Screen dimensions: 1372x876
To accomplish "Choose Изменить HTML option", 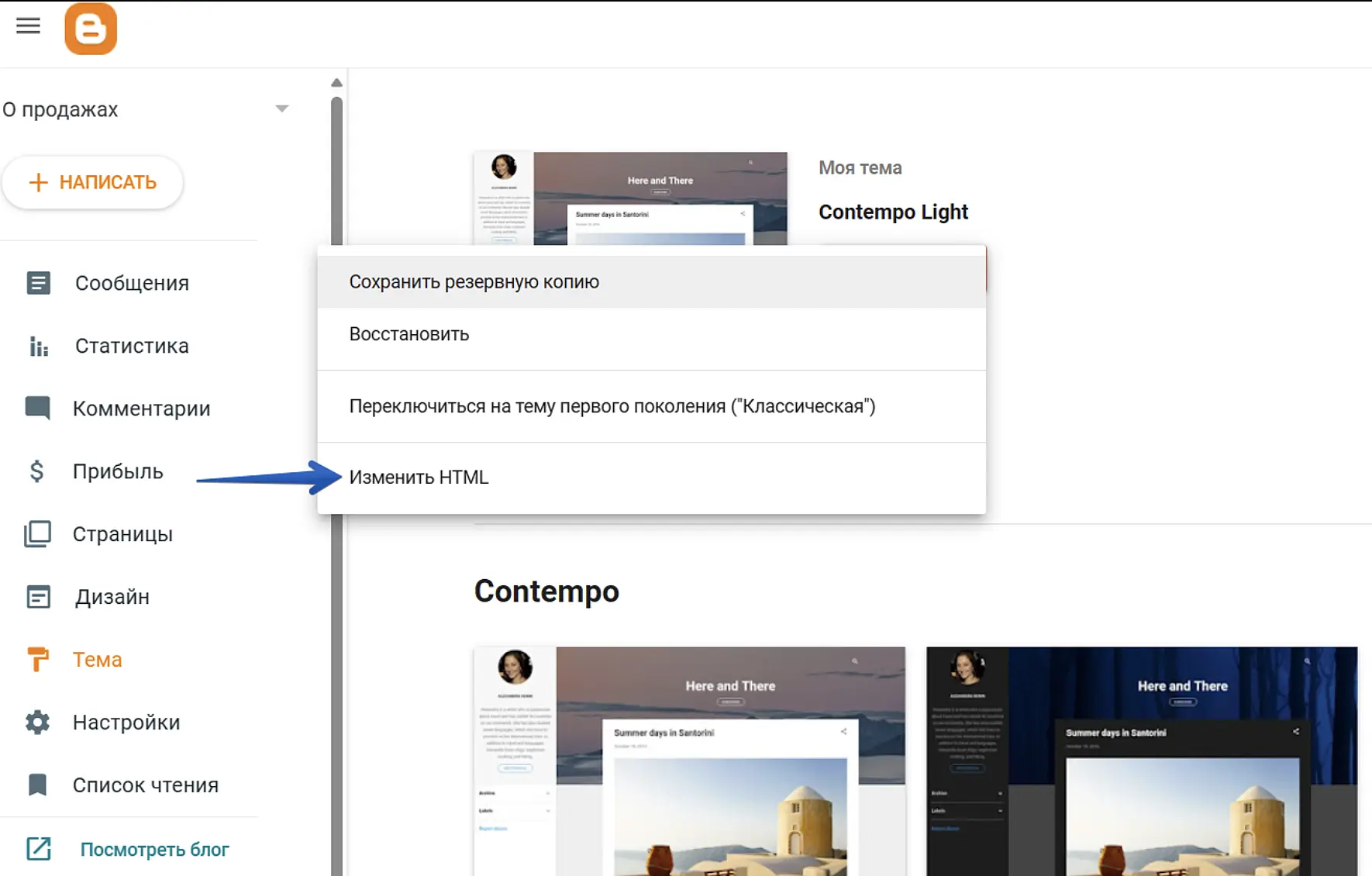I will 419,478.
